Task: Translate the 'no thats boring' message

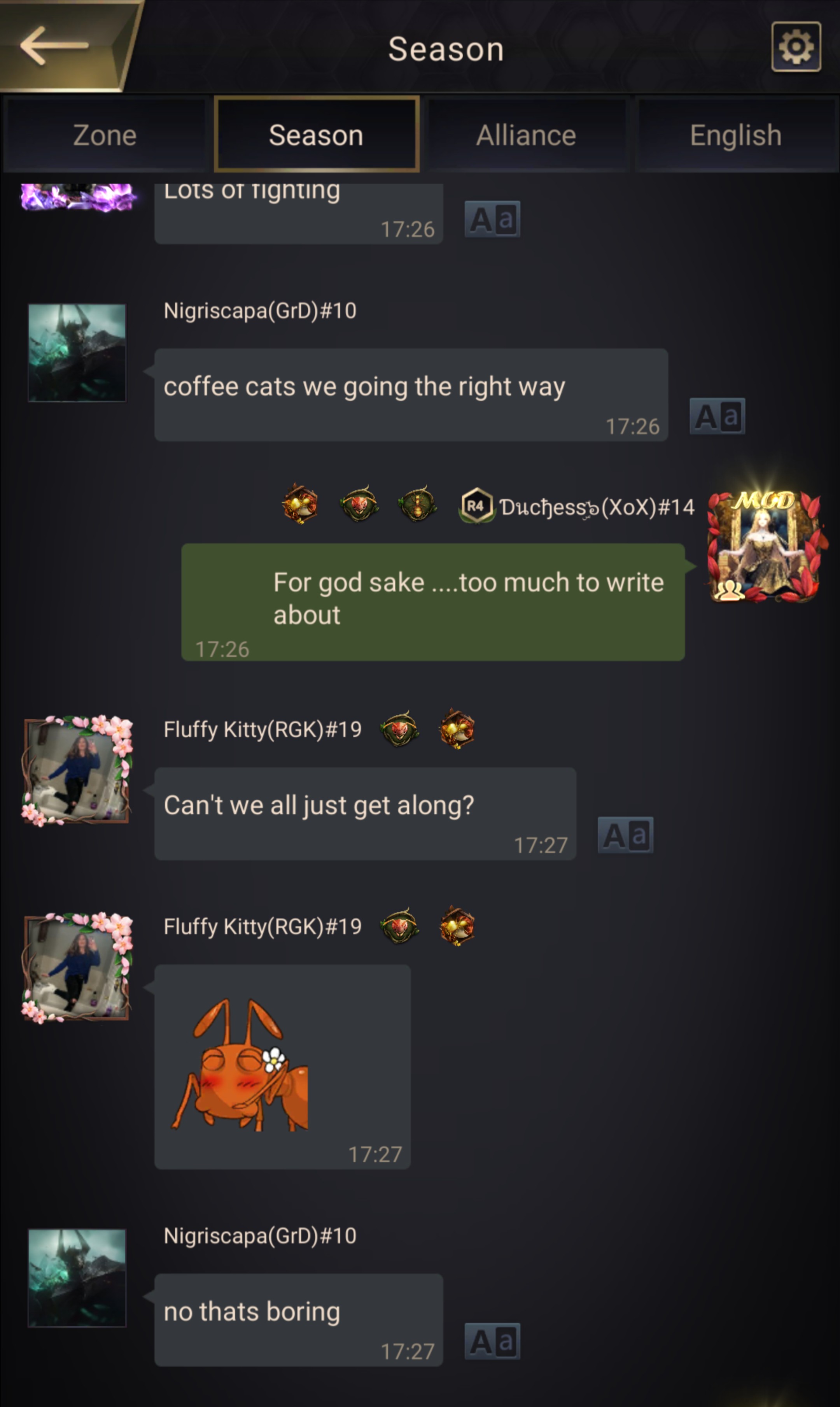Action: pos(492,1341)
